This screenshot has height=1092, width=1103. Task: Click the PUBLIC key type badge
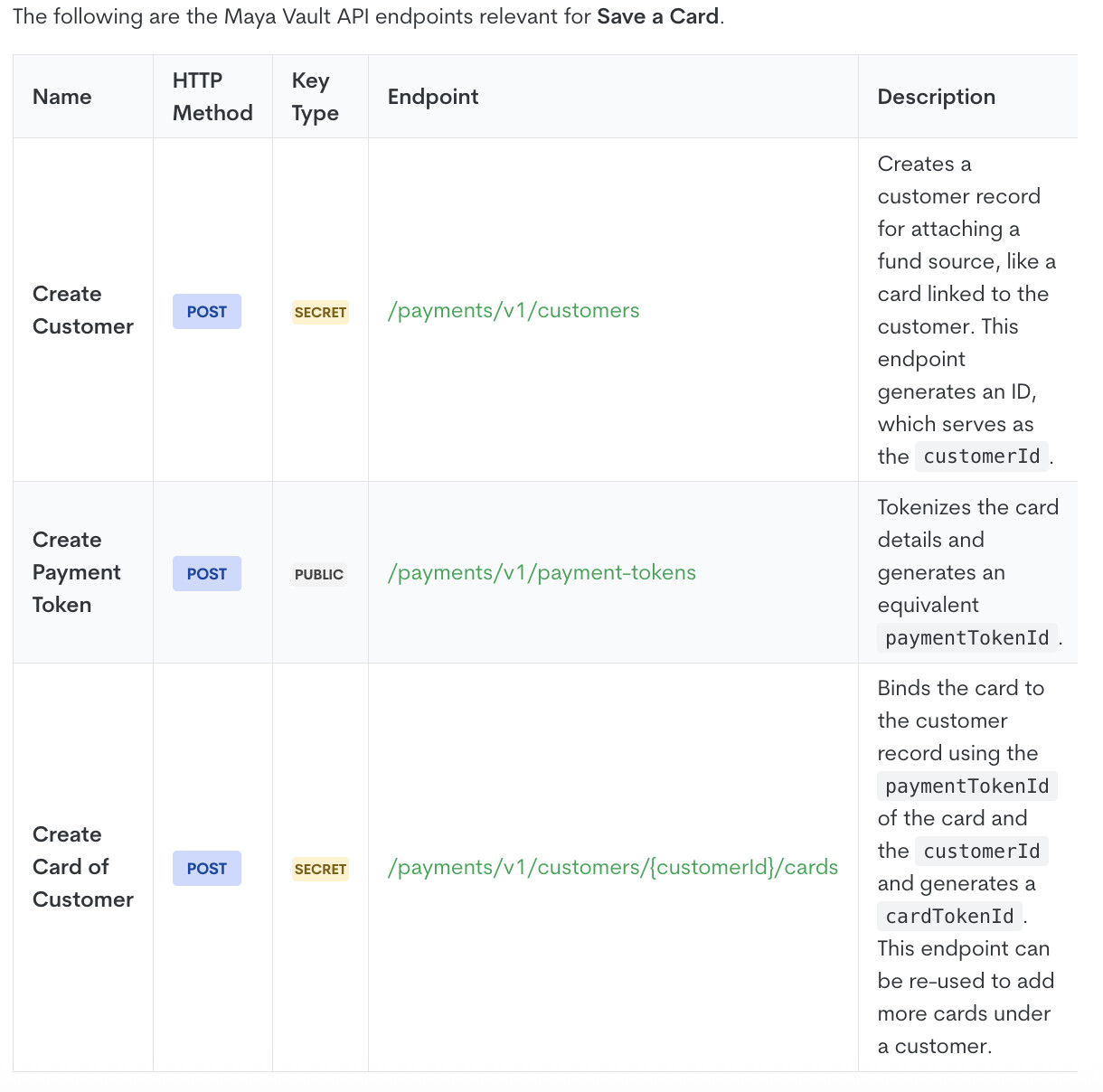319,575
